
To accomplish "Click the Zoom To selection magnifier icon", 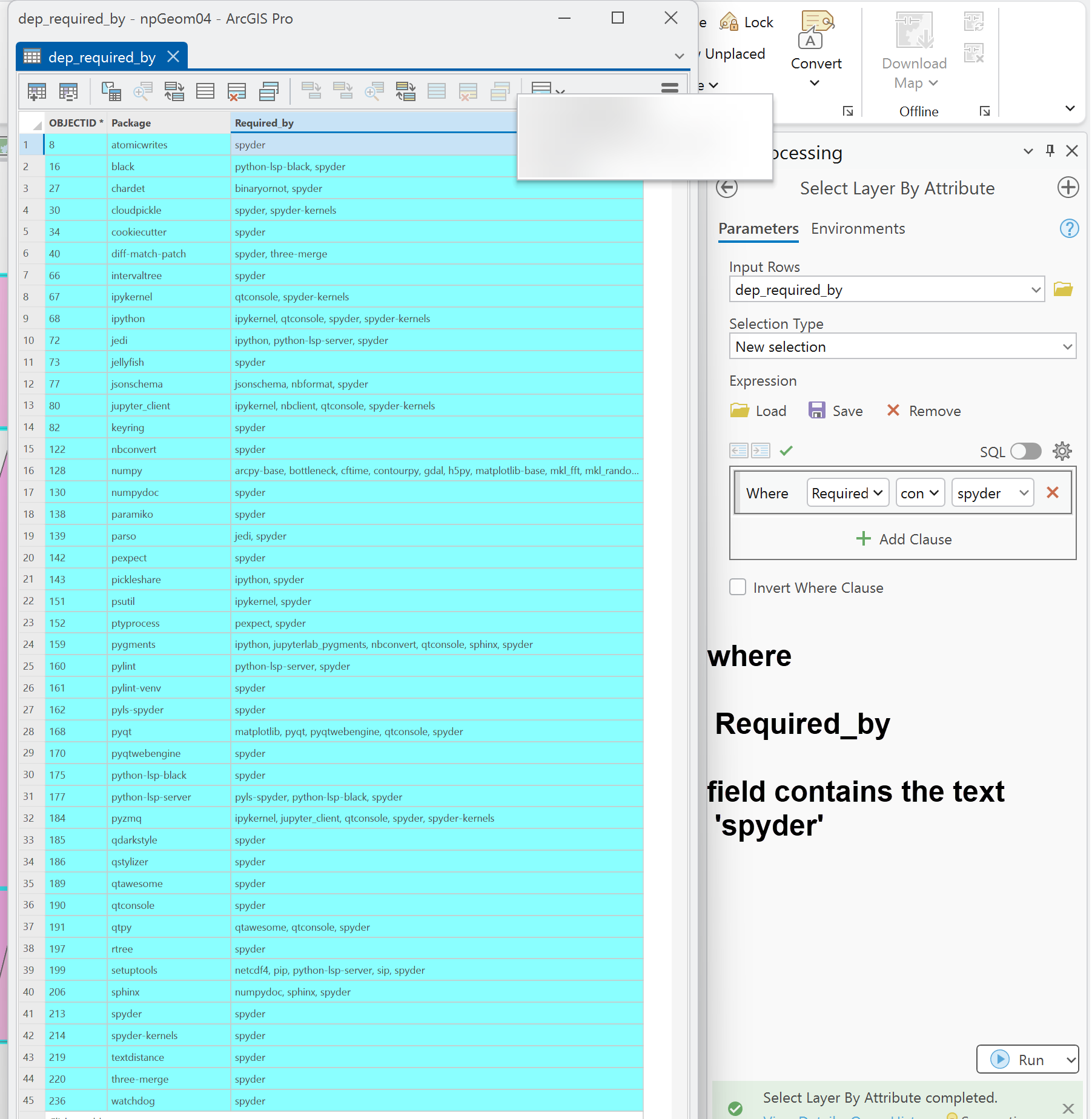I will pos(142,91).
